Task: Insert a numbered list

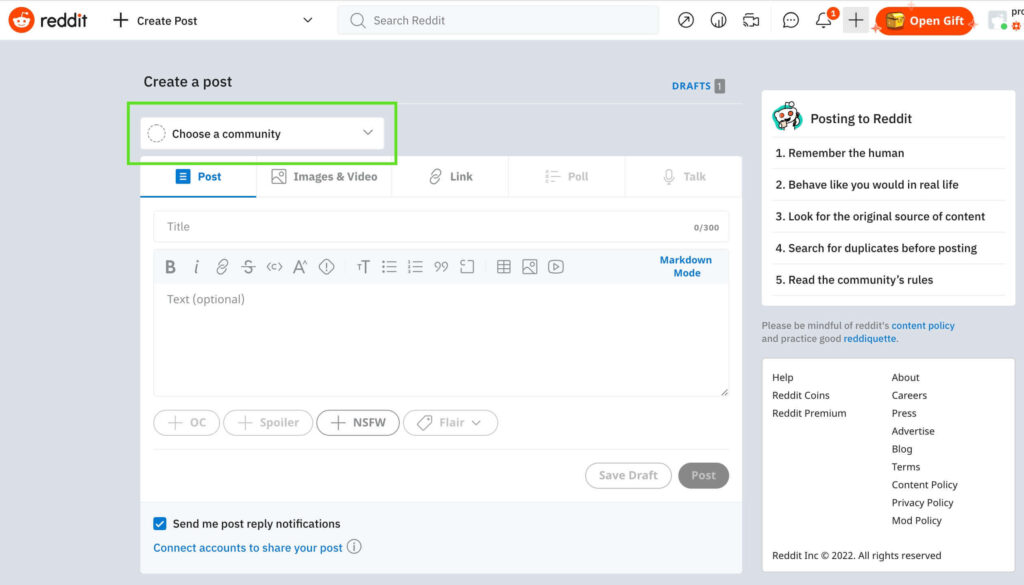Action: (415, 266)
